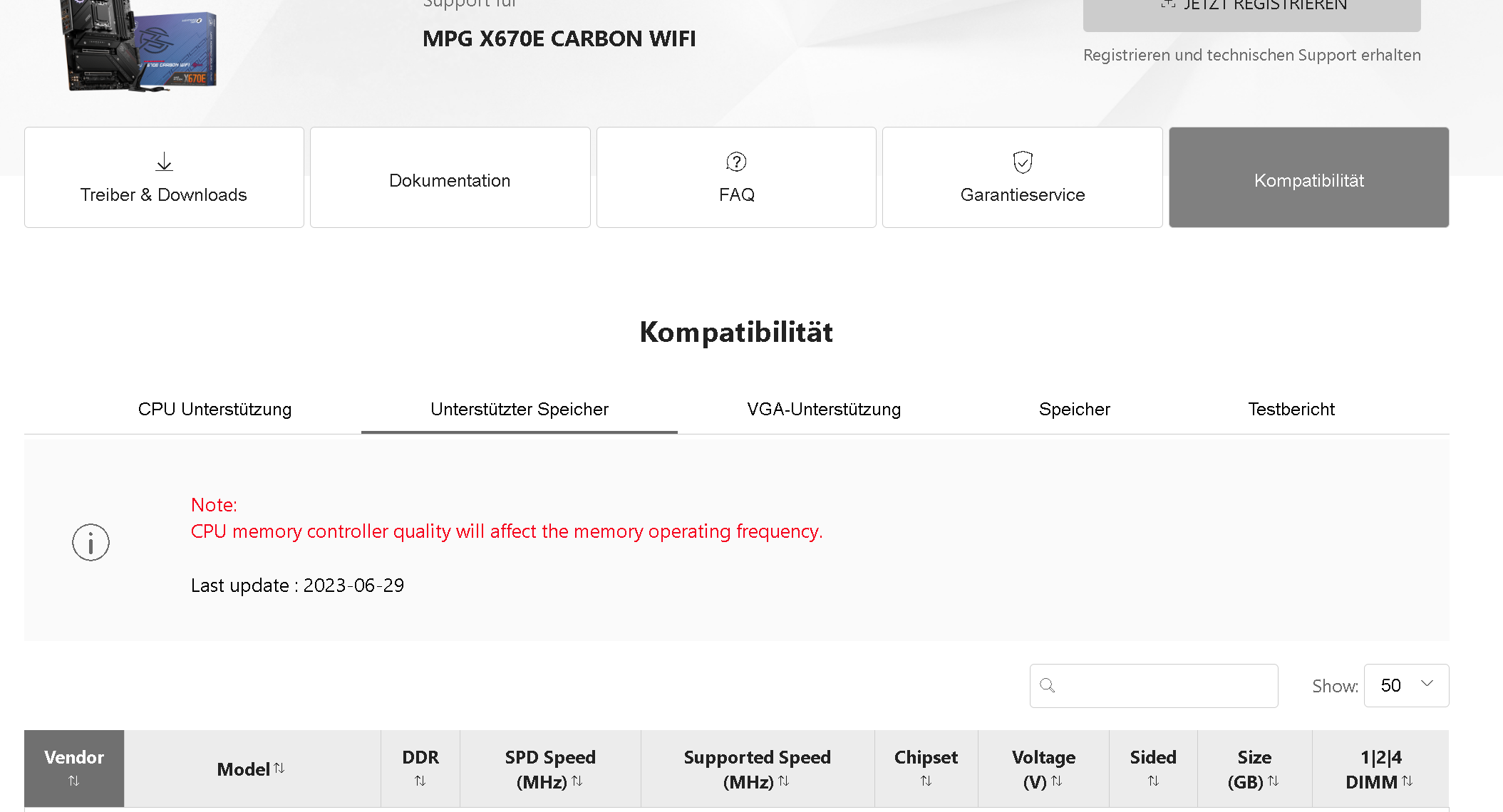This screenshot has height=812, width=1503.
Task: Click the Garantieservice shield icon
Action: point(1023,162)
